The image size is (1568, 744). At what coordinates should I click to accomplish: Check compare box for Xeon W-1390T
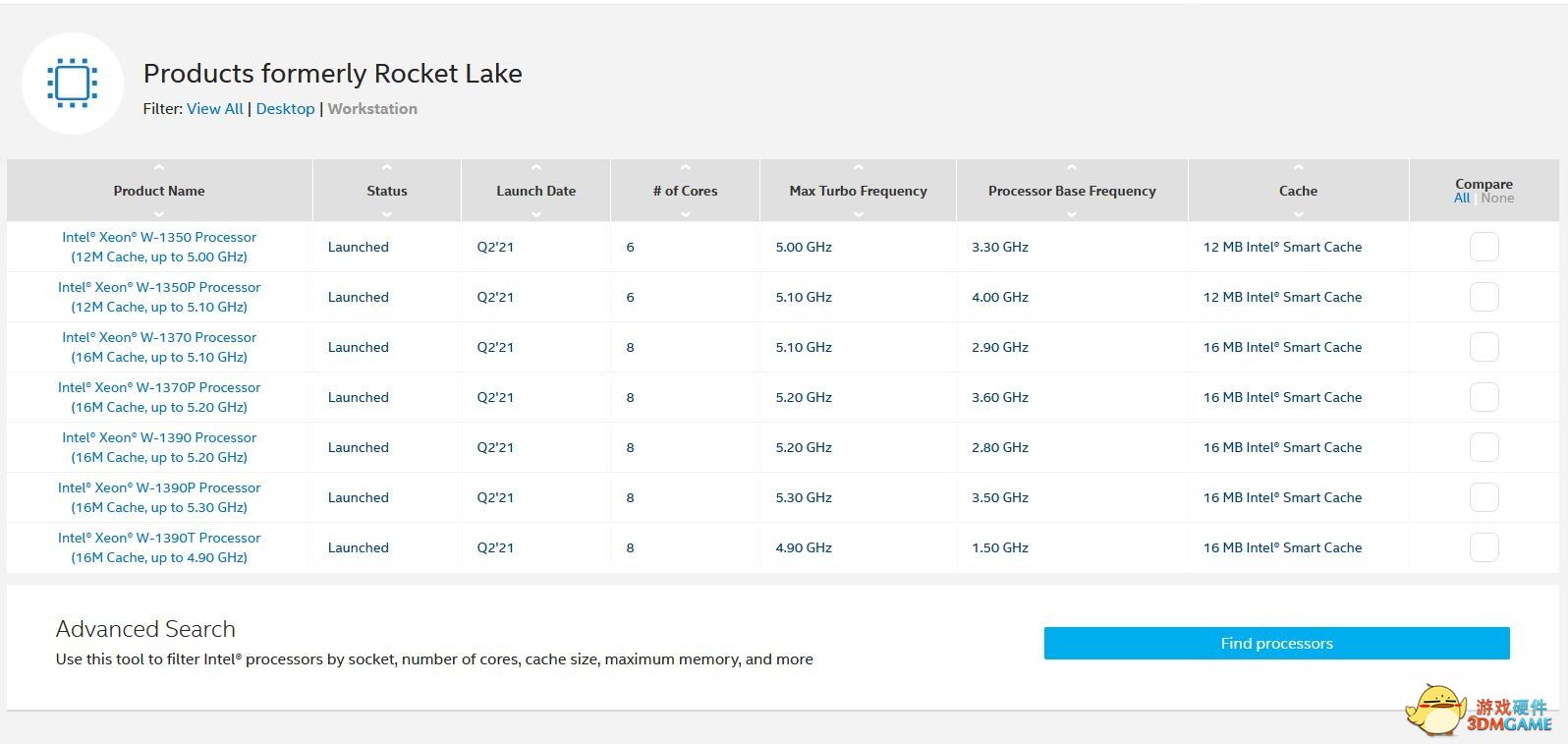point(1484,547)
